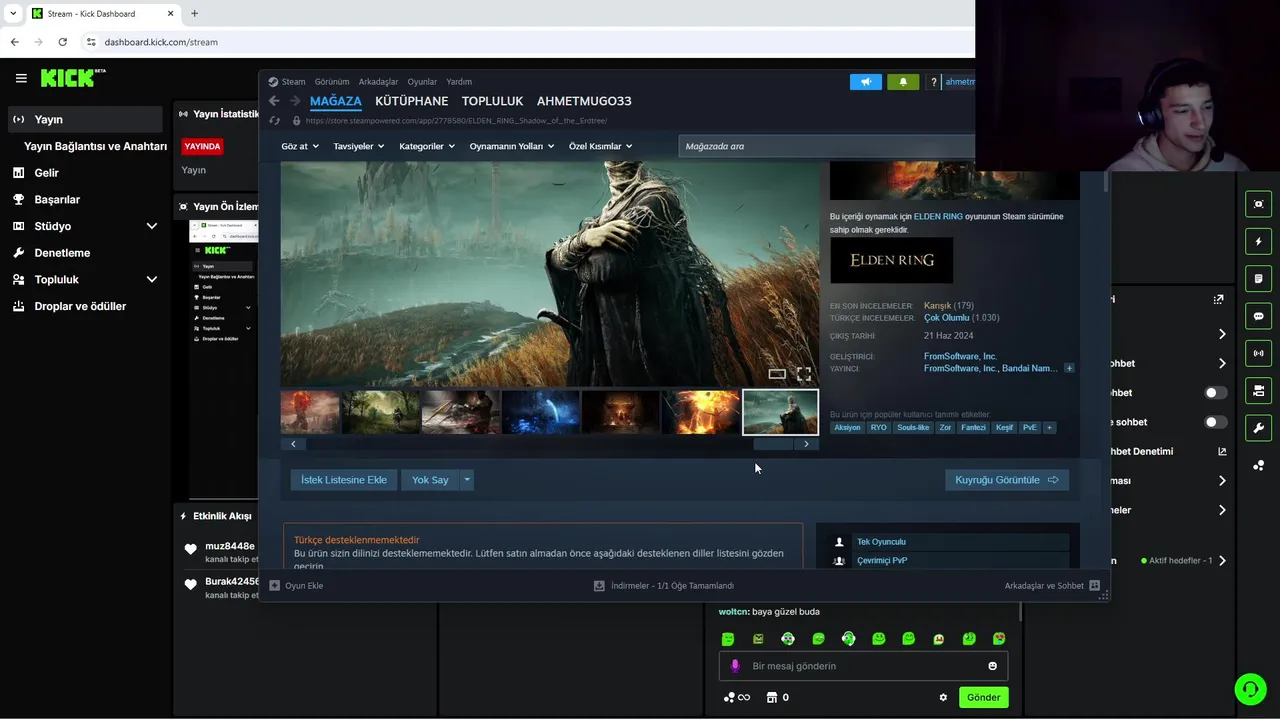Screen dimensions: 1280x720
Task: Open the Göz at dropdown
Action: tap(300, 146)
